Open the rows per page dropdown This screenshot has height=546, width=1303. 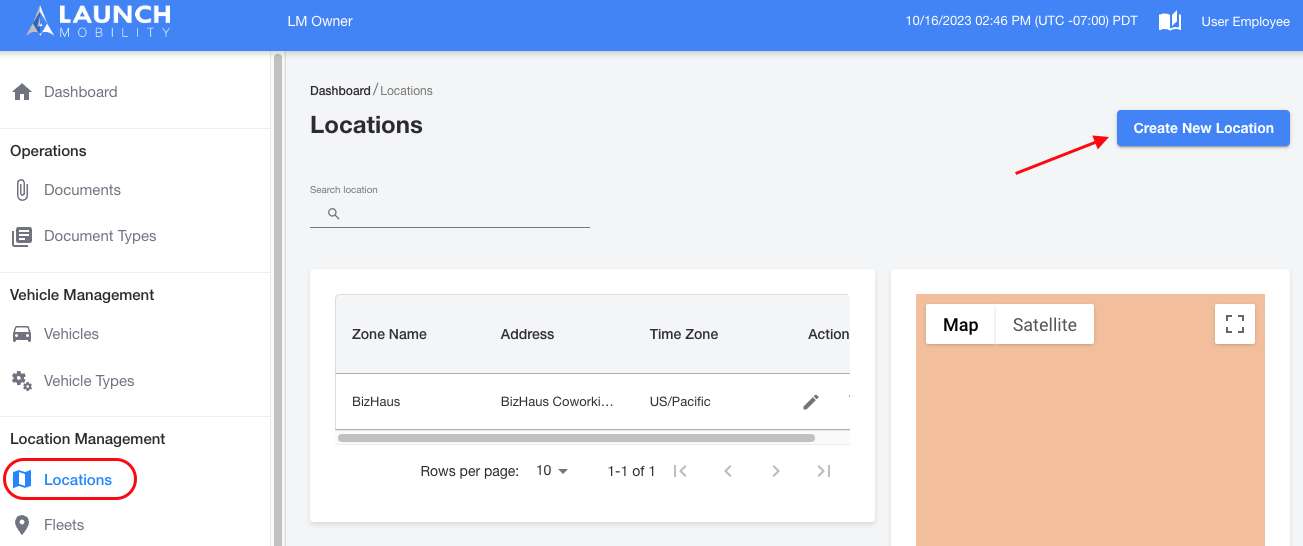click(552, 471)
